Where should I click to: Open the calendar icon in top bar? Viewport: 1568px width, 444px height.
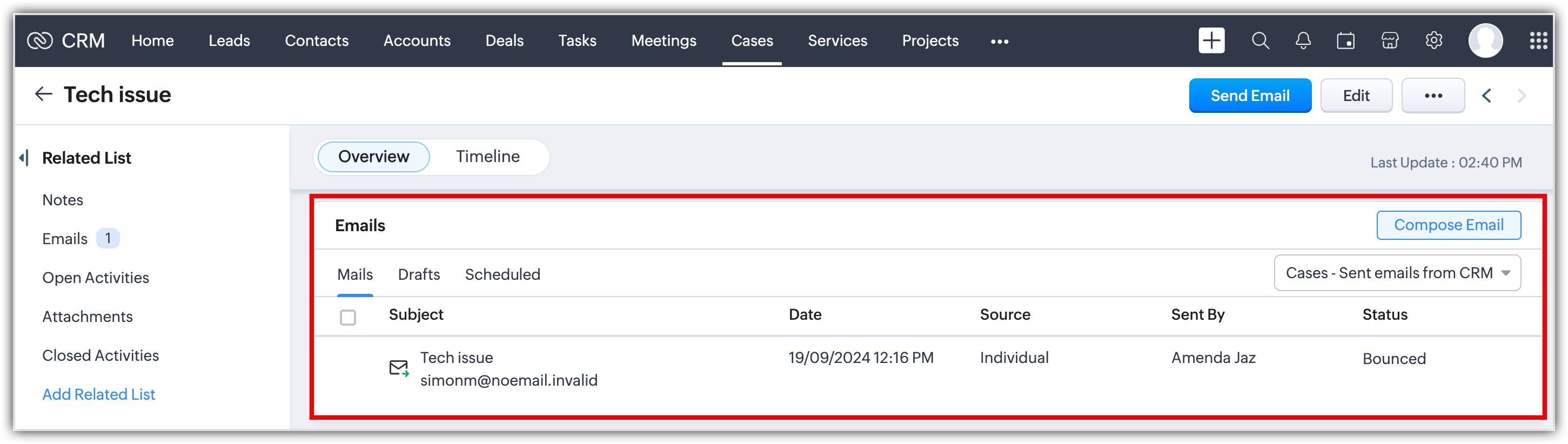point(1345,41)
